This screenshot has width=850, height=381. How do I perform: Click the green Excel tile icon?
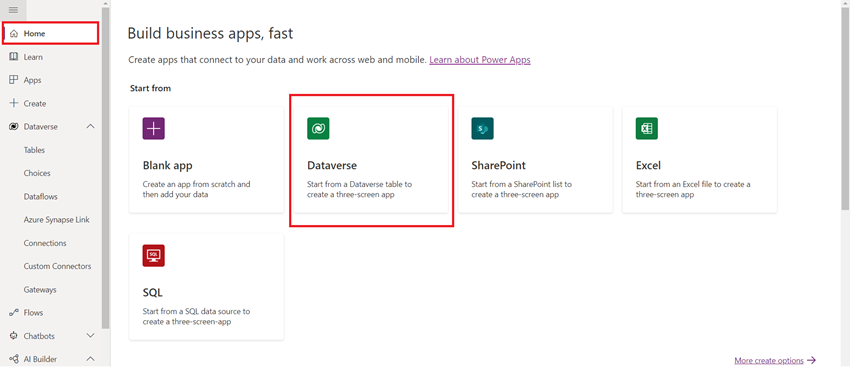pyautogui.click(x=647, y=128)
